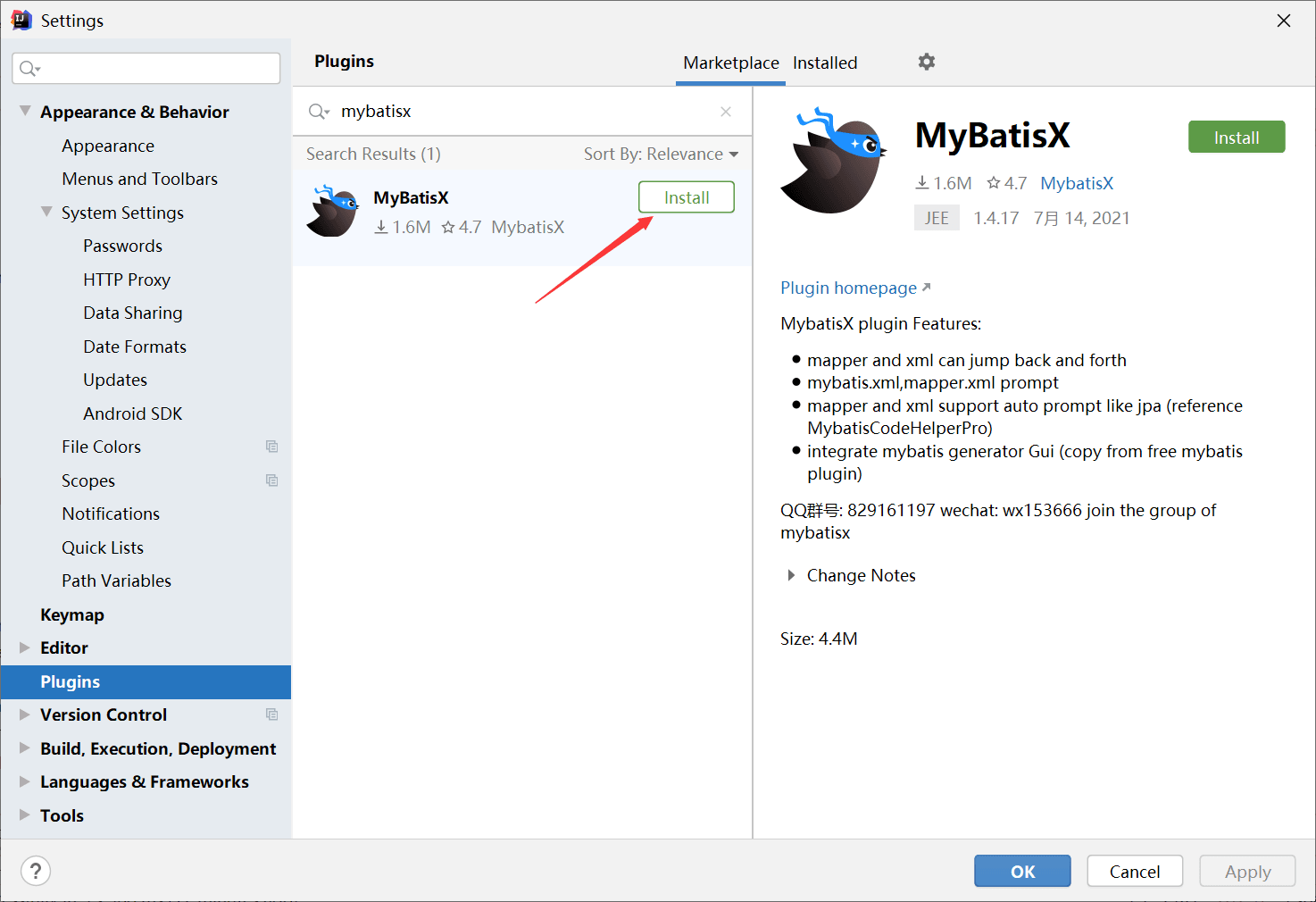Open the HTTP Proxy settings
This screenshot has width=1316, height=902.
pyautogui.click(x=127, y=280)
